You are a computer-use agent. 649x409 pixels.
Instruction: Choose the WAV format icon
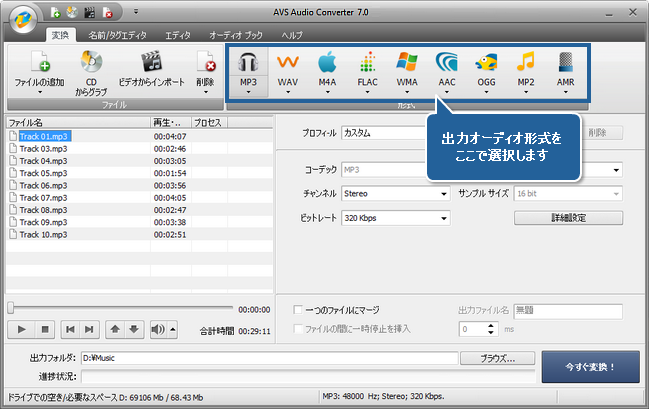point(287,67)
